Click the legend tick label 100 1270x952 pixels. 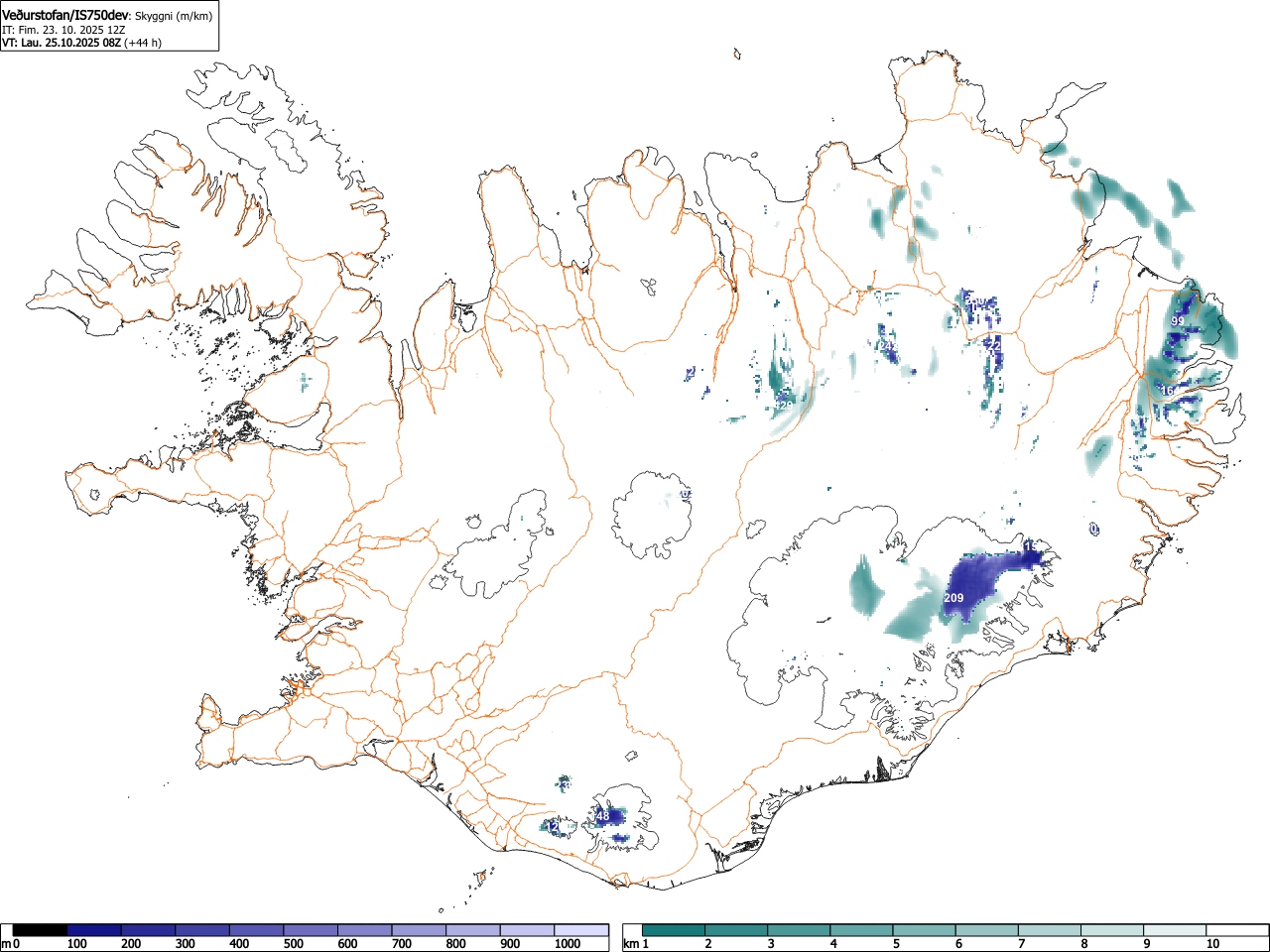76,944
